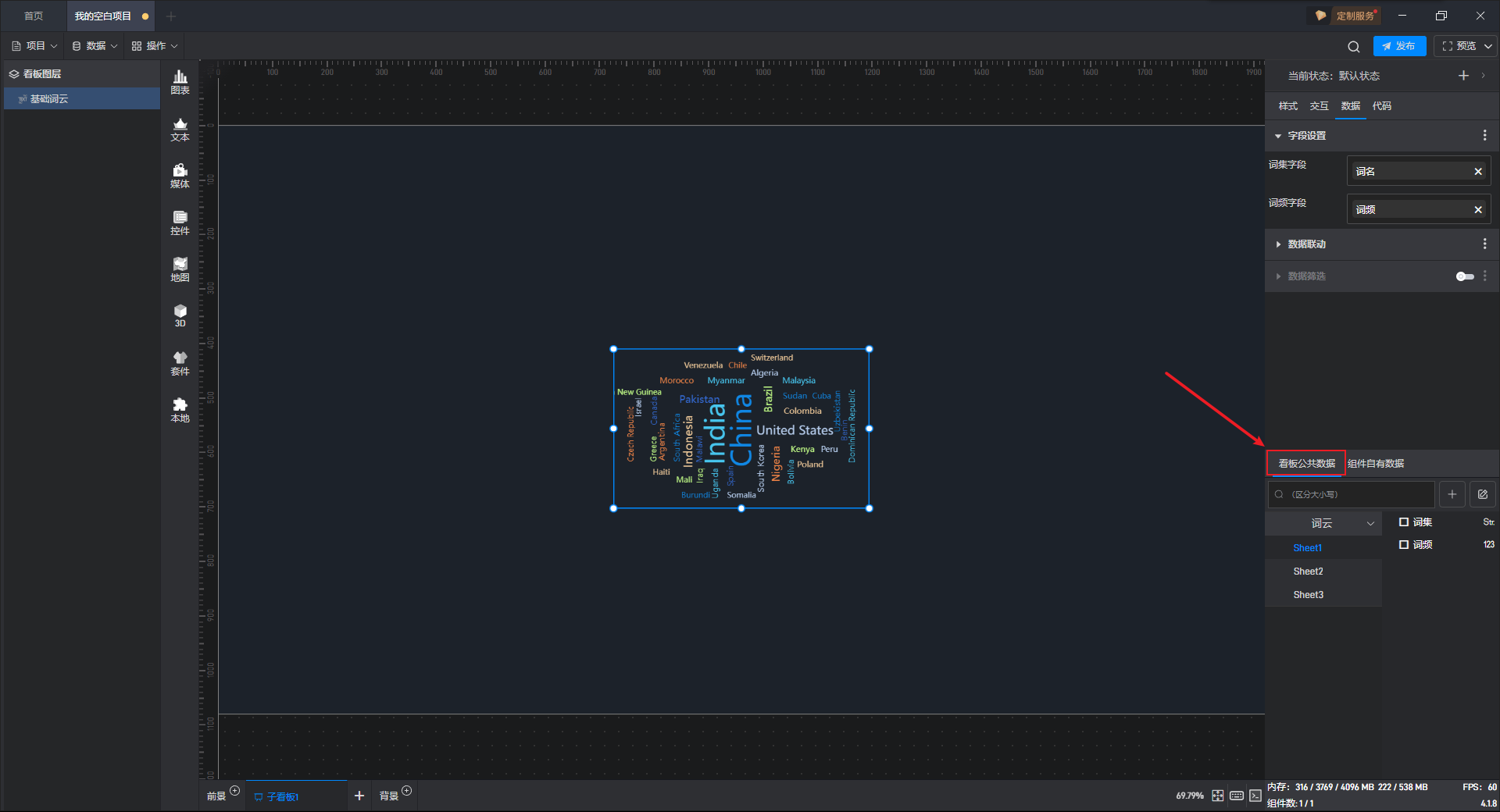Add foreground layer via 前景 plus icon
The height and width of the screenshot is (812, 1500).
coord(235,791)
